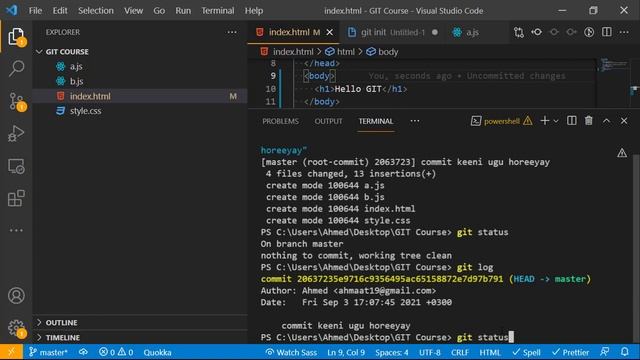Image resolution: width=640 pixels, height=360 pixels.
Task: Click the master branch indicator
Action: pos(48,352)
